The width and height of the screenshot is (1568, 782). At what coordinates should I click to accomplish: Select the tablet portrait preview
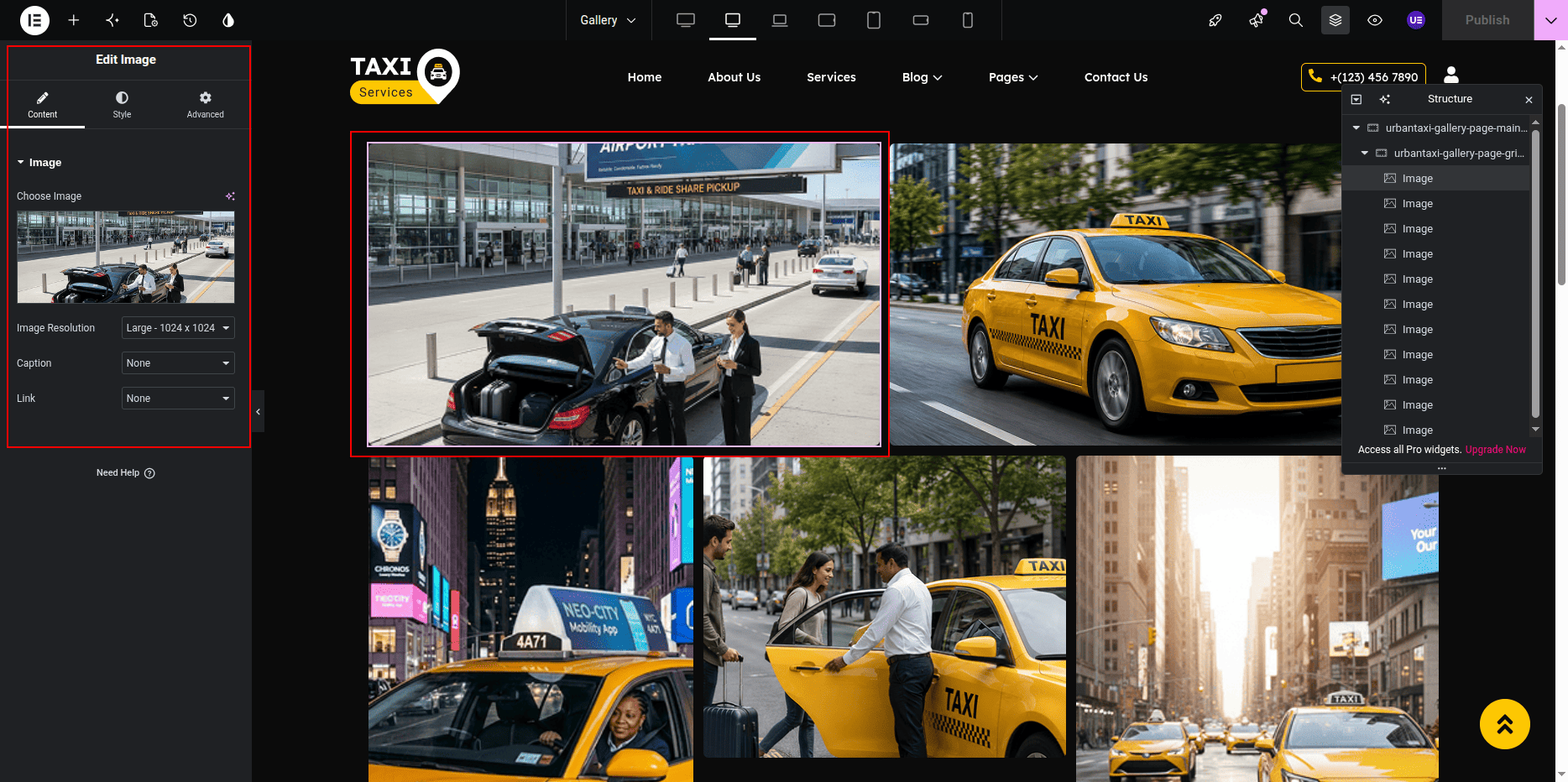click(874, 20)
